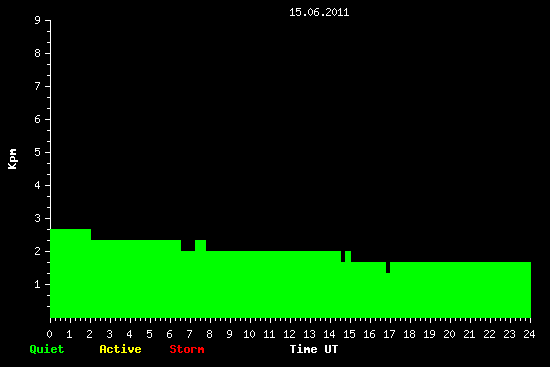This screenshot has height=367, width=550.
Task: Click value 3 on the Kp axis
Action: 37,218
